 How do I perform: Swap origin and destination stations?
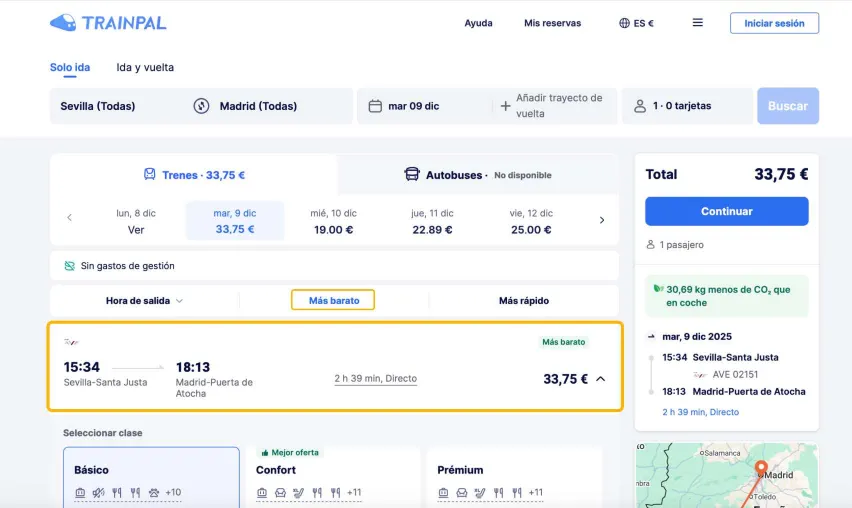click(201, 106)
